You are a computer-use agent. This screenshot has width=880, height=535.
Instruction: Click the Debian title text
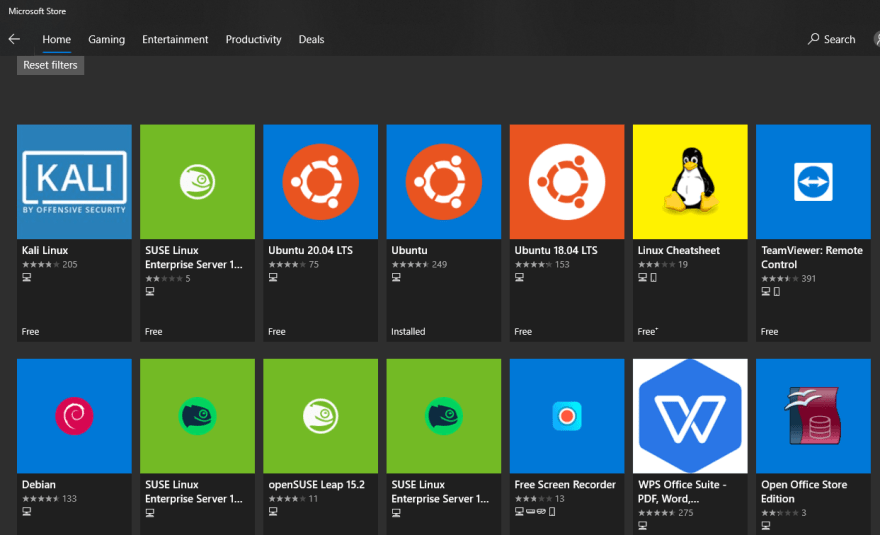(39, 484)
